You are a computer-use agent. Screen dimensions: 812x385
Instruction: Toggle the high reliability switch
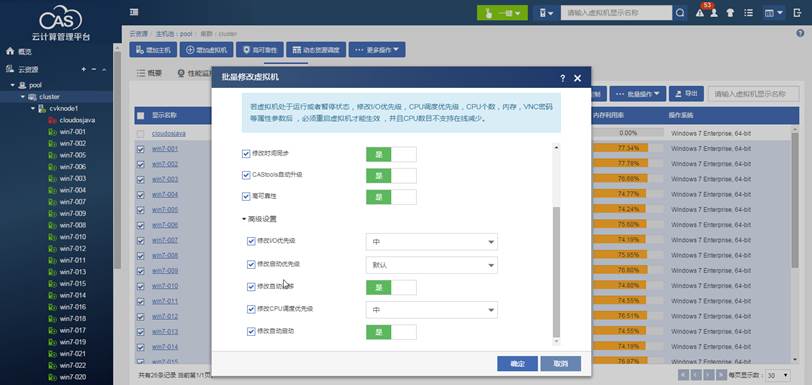(391, 197)
